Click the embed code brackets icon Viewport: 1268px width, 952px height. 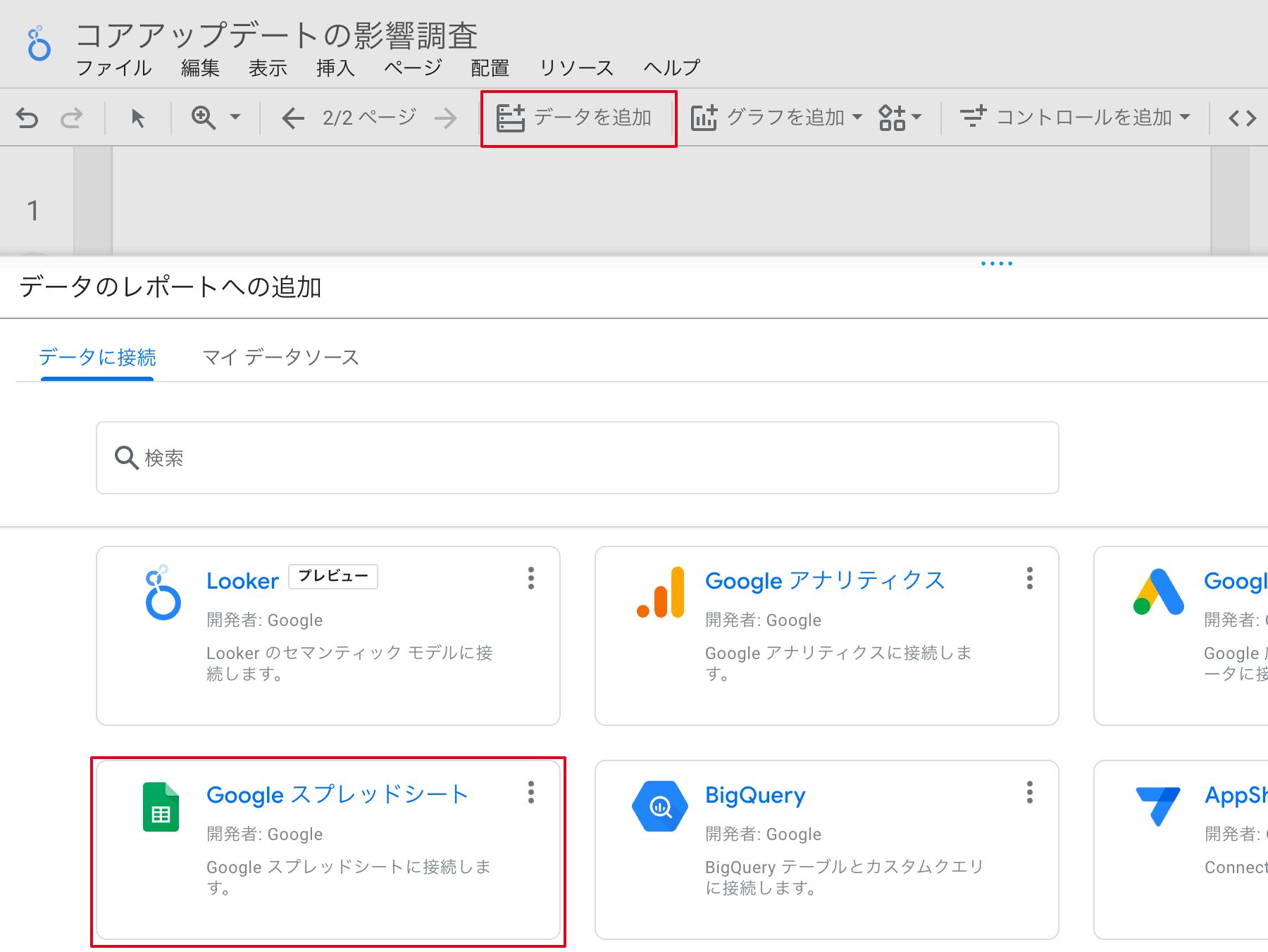point(1242,118)
